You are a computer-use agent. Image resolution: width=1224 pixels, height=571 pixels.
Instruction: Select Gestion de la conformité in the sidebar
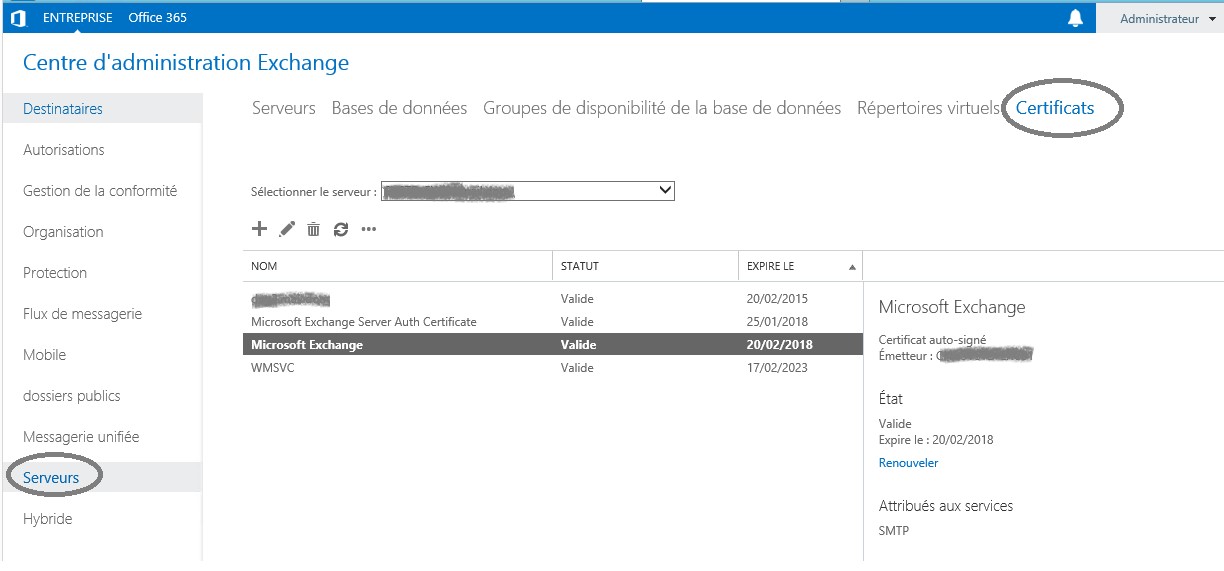coord(100,191)
